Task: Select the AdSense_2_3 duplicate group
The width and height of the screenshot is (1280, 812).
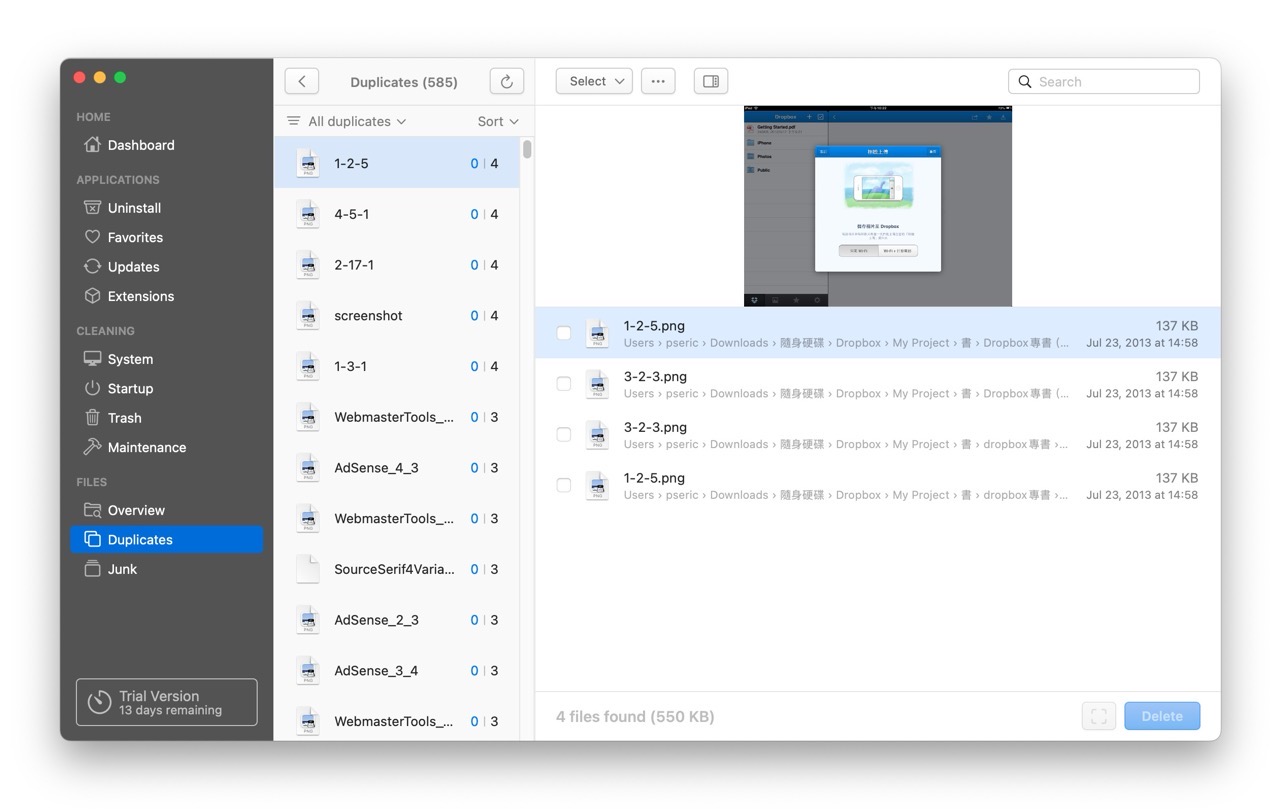Action: tap(397, 620)
